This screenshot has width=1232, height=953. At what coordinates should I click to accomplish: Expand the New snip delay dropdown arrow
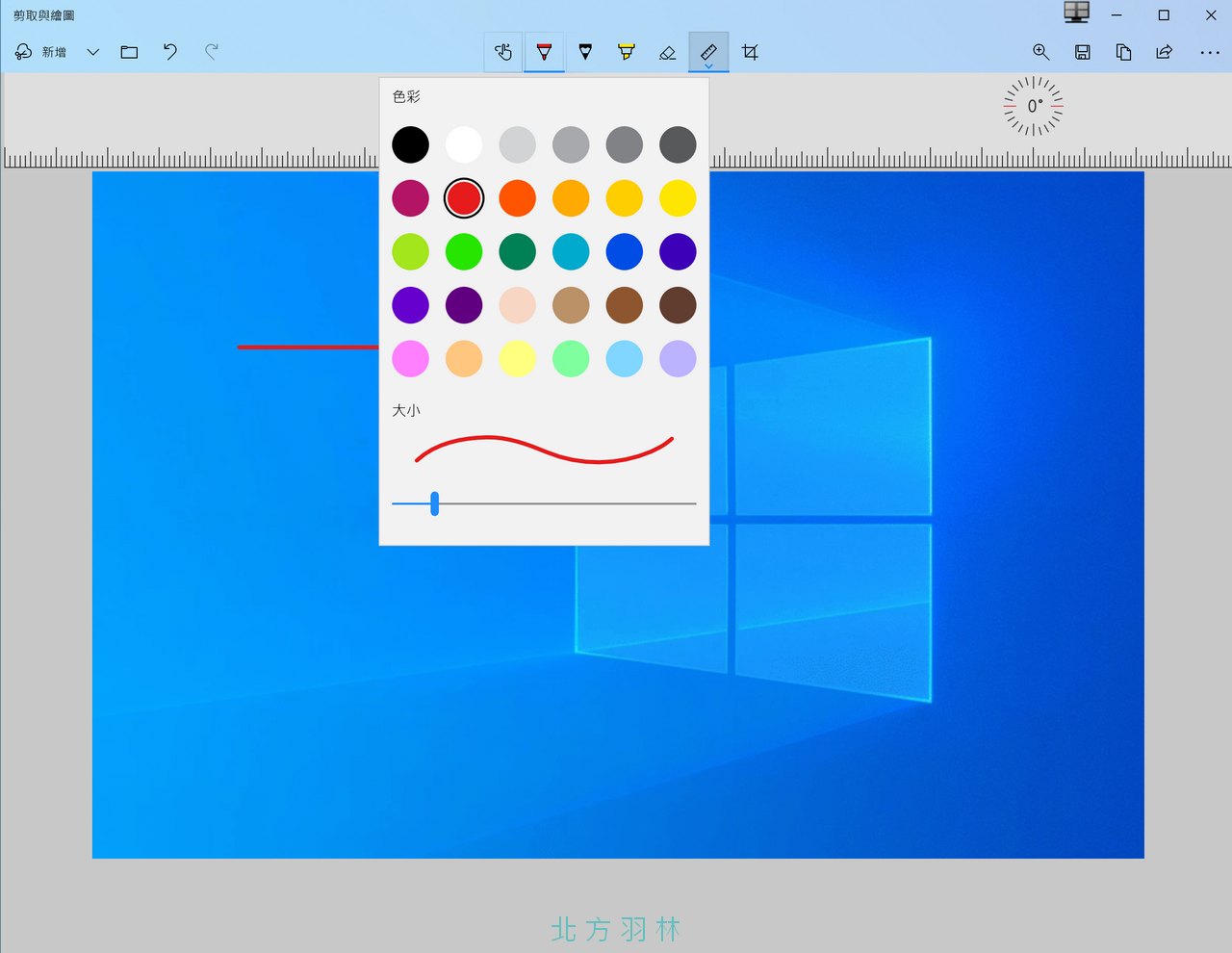(93, 52)
